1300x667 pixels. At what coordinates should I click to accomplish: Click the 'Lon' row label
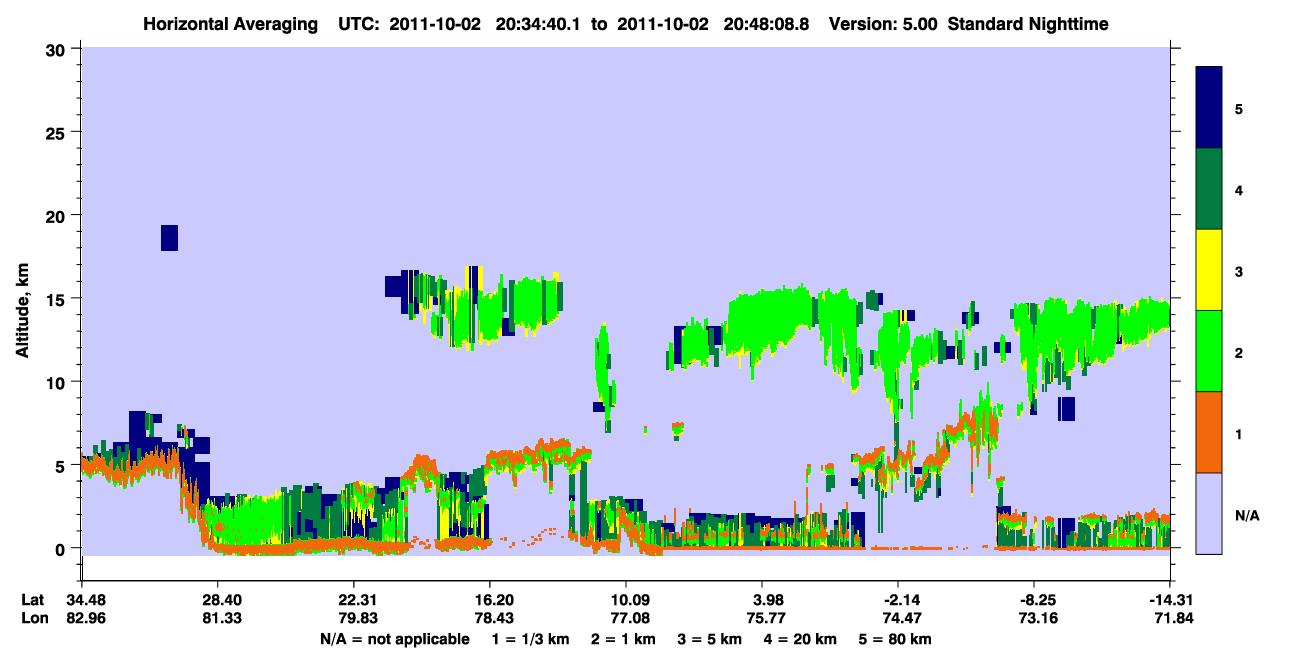(34, 617)
